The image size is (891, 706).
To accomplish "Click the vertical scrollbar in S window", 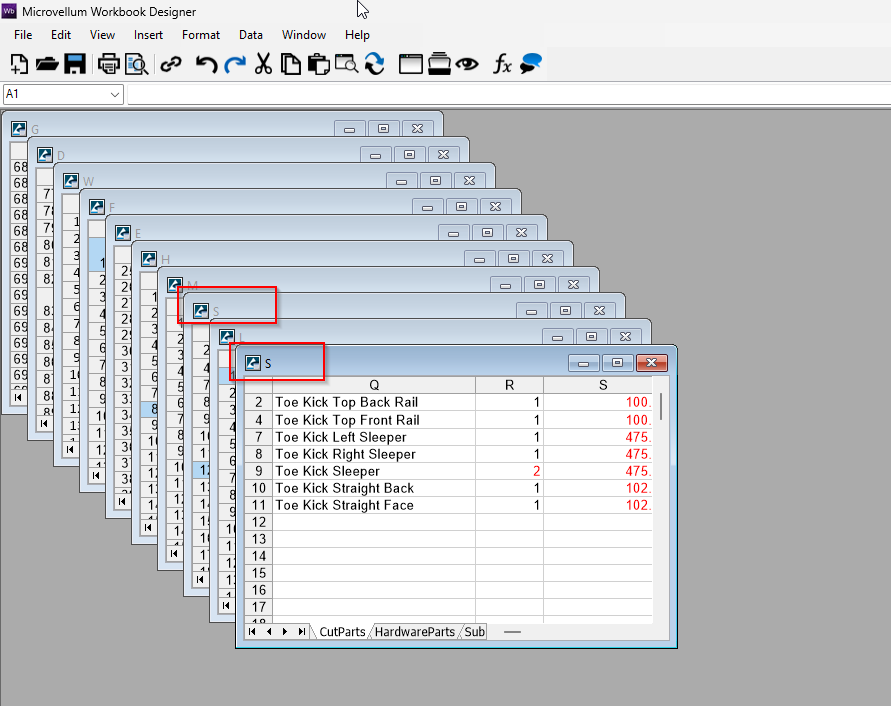I will (660, 408).
